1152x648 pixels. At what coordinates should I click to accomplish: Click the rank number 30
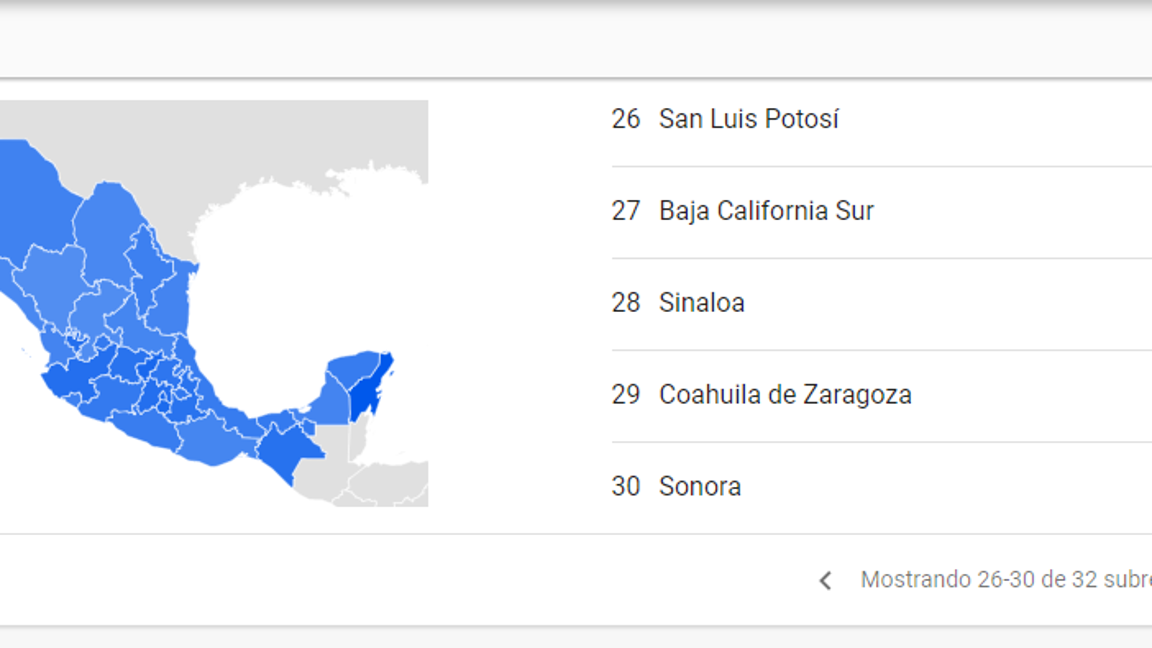coord(626,487)
